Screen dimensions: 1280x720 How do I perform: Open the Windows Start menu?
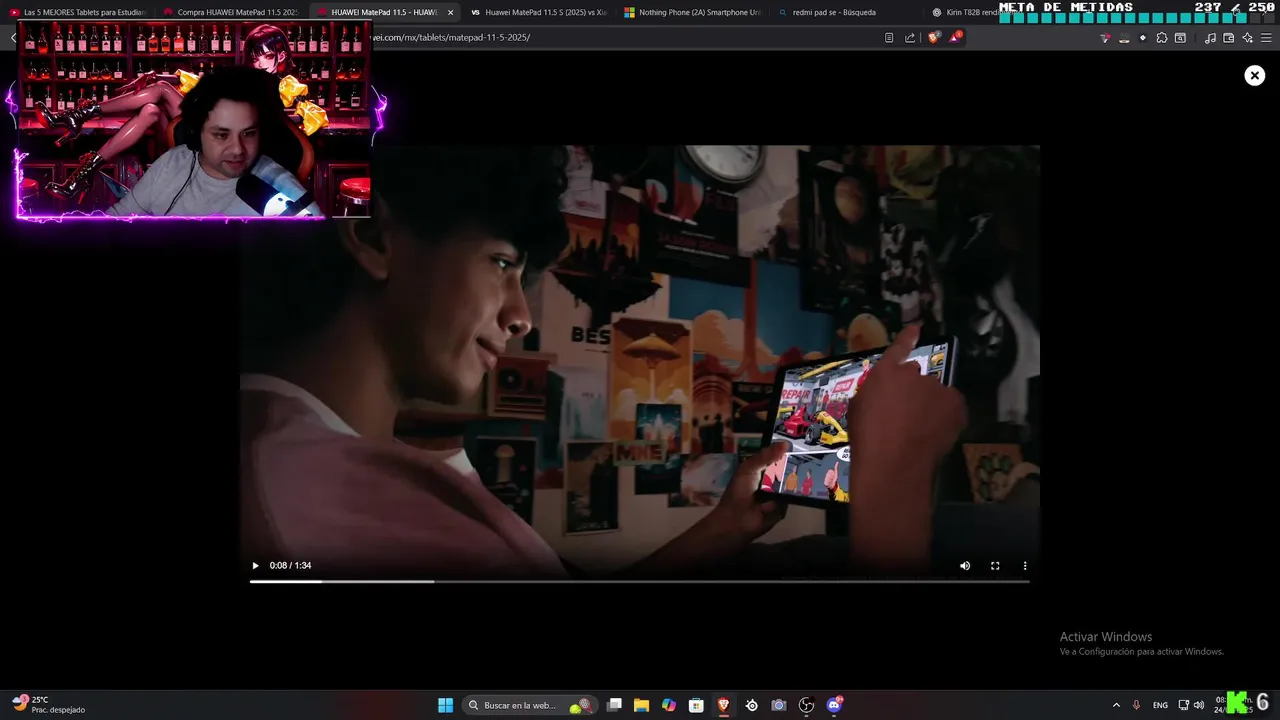coord(445,705)
